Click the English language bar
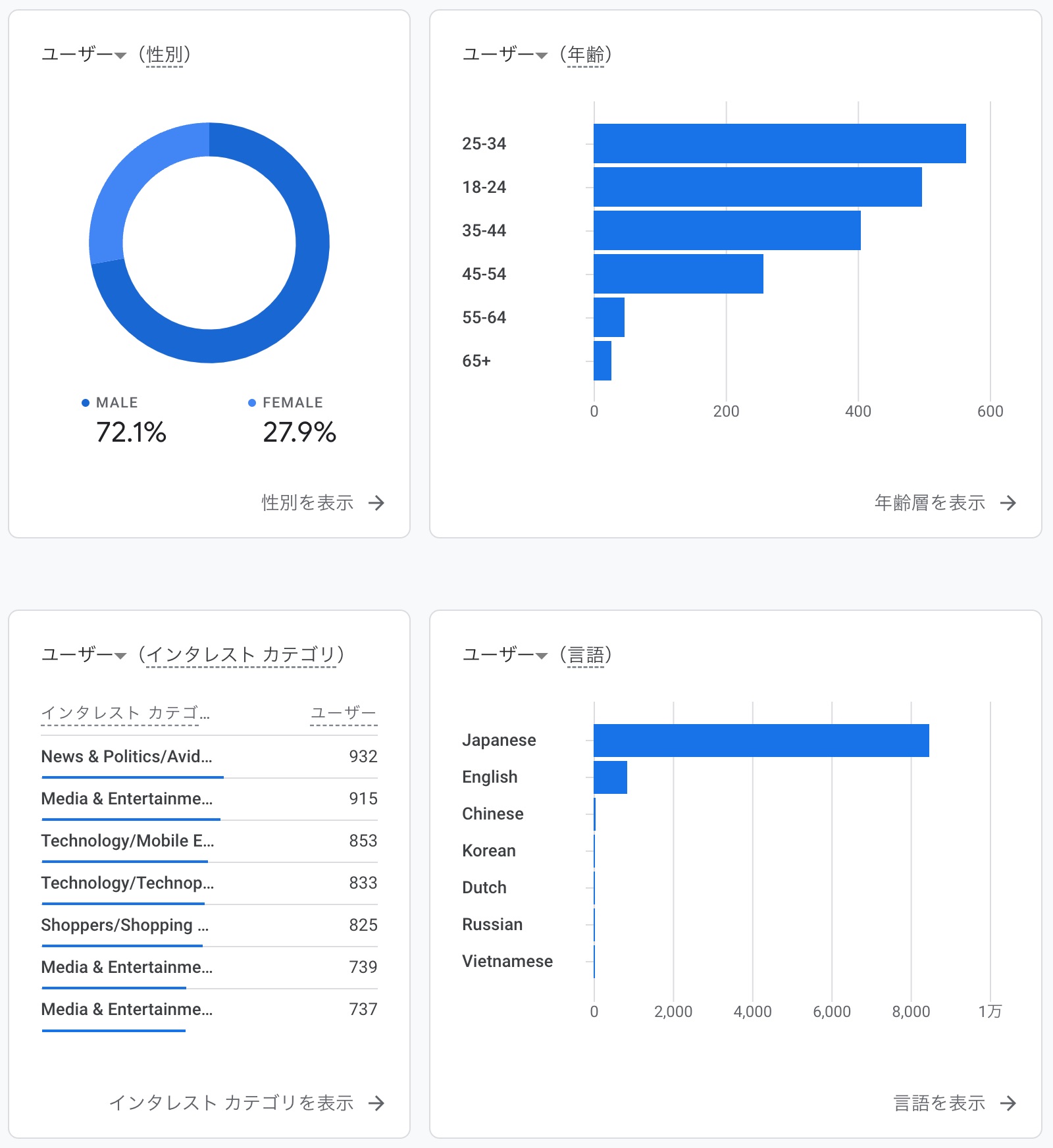 click(x=610, y=777)
